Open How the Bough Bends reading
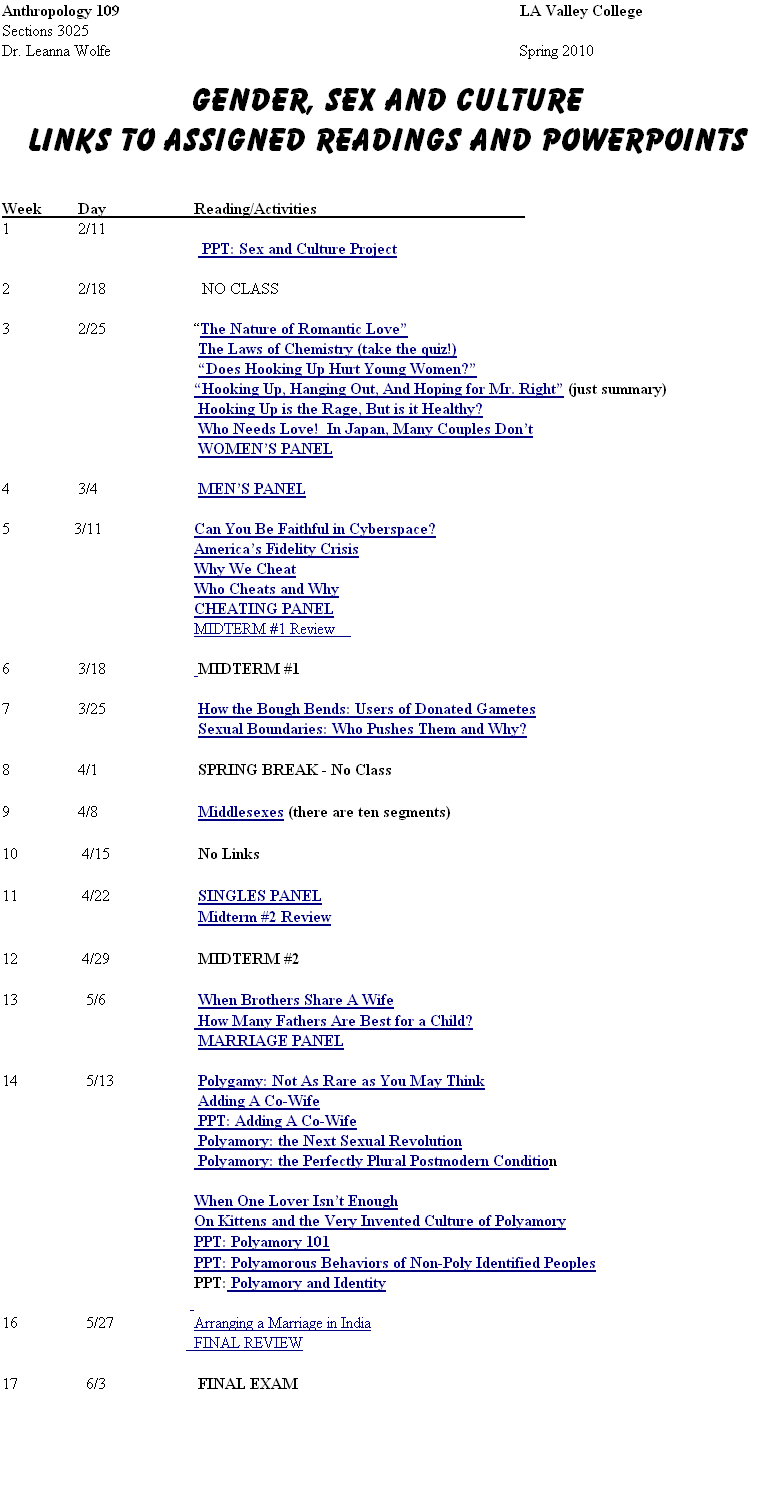This screenshot has width=767, height=1503. click(367, 709)
